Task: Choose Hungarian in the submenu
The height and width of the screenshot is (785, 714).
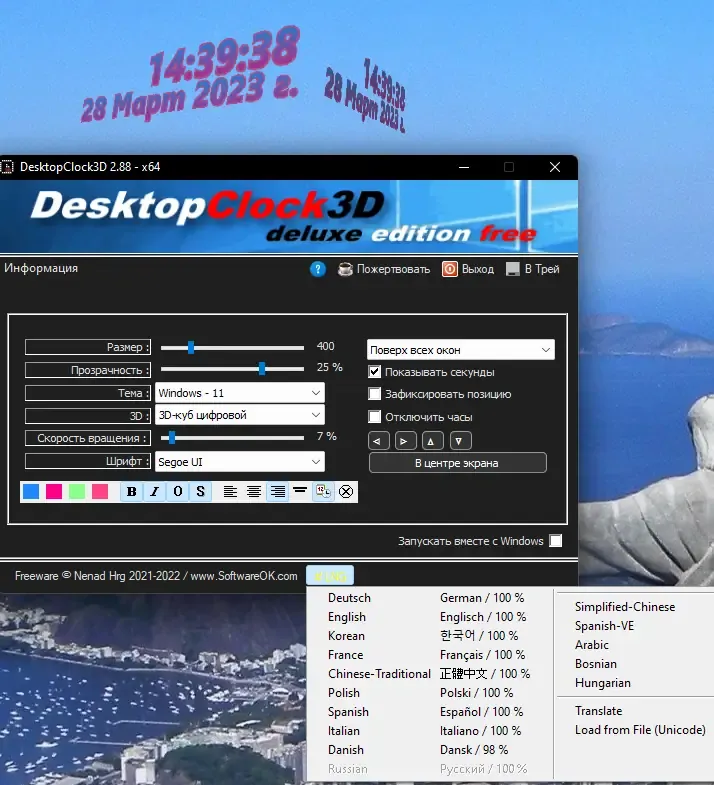Action: pos(603,683)
